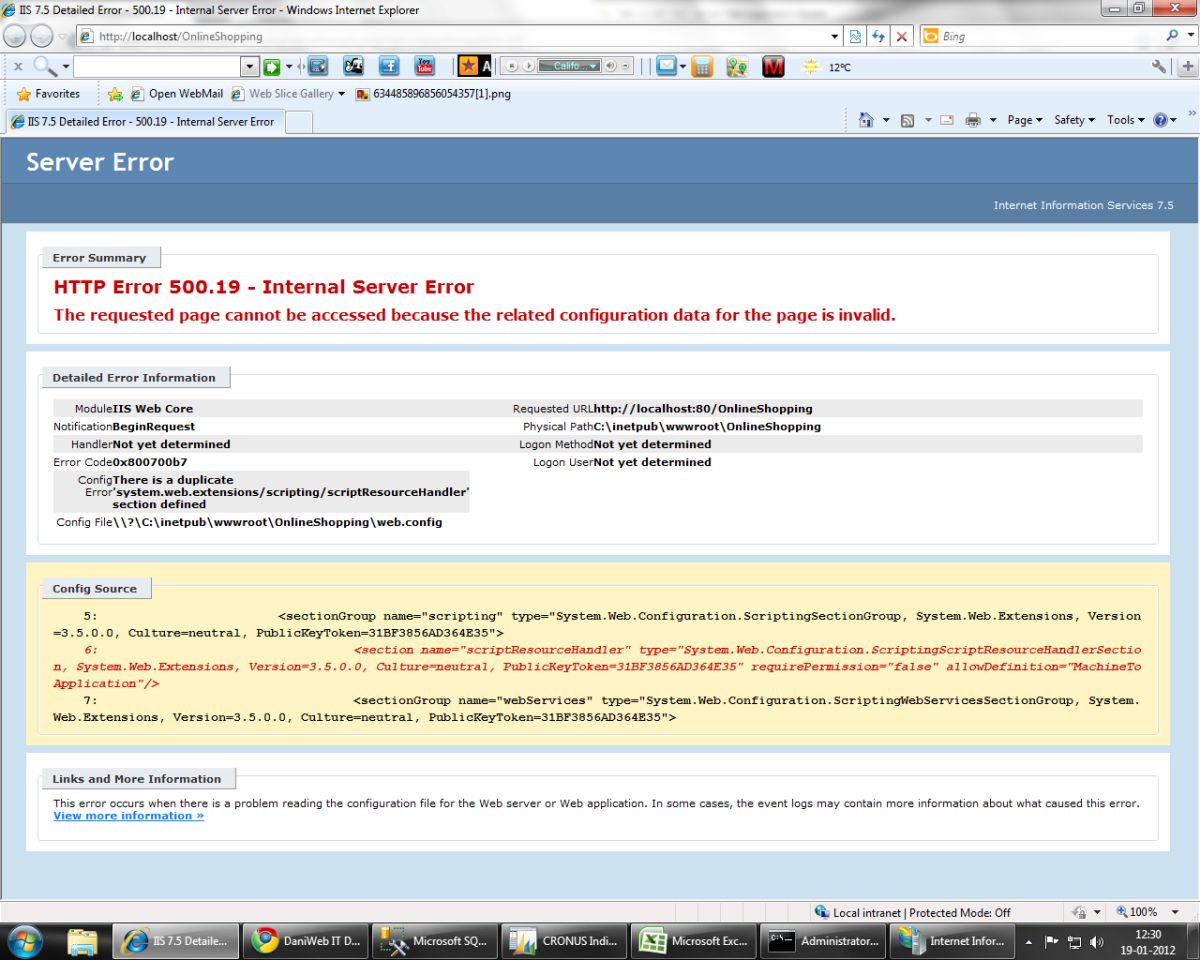Click the weather sun 12°C indicator
This screenshot has width=1200, height=960.
click(x=826, y=67)
